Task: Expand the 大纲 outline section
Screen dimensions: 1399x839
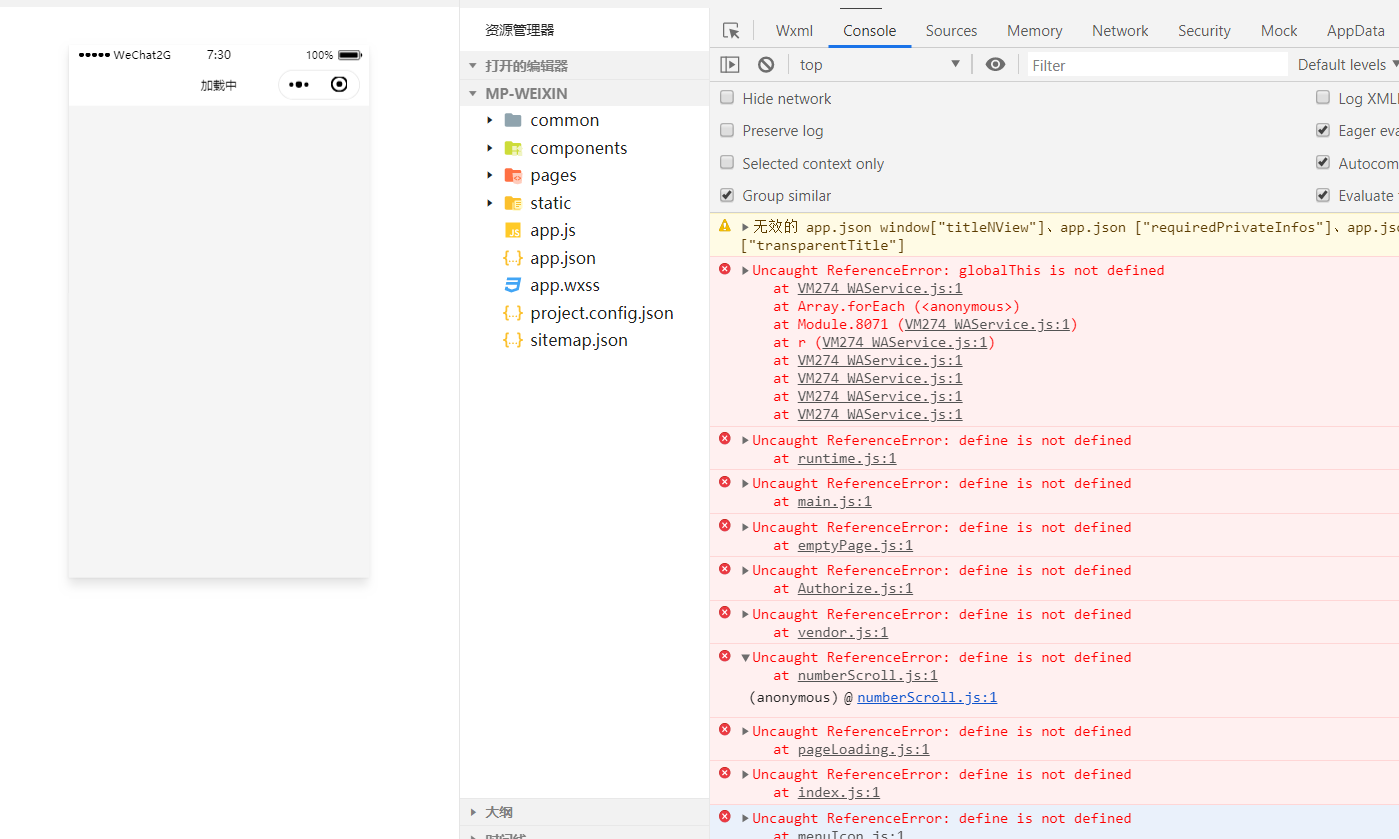Action: [x=473, y=812]
